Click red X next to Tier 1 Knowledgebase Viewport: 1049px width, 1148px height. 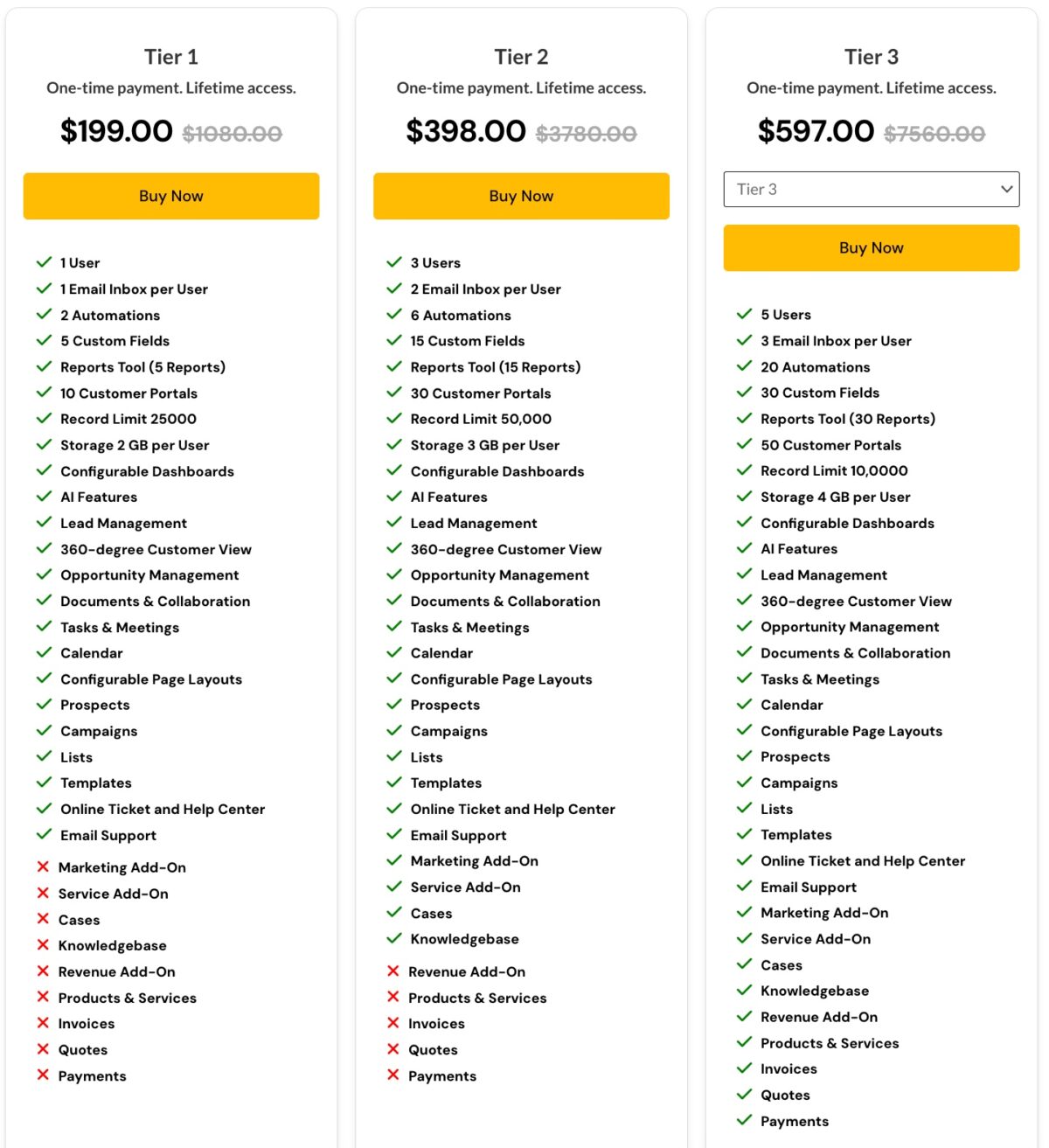pos(43,945)
